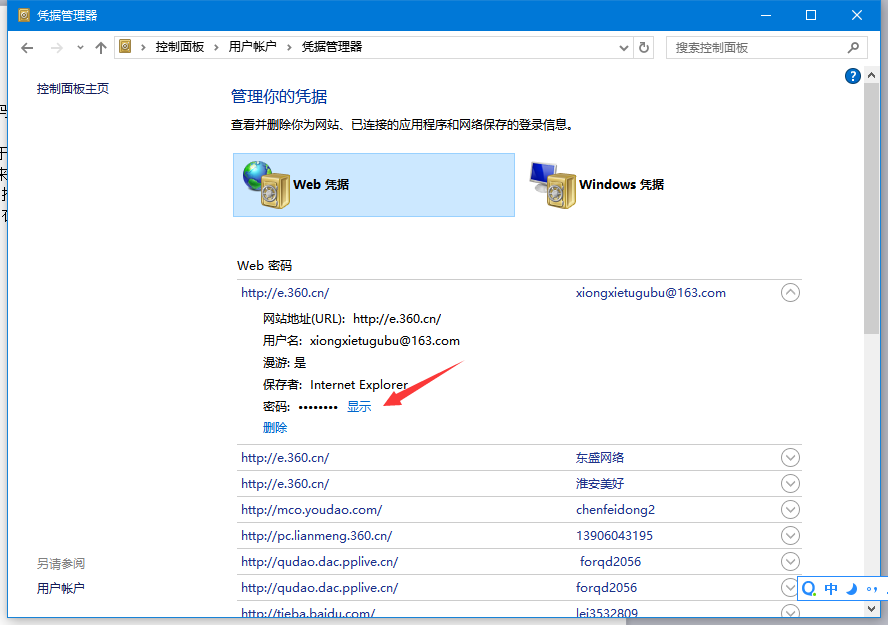
Task: Click the Back navigation arrow
Action: coord(27,48)
